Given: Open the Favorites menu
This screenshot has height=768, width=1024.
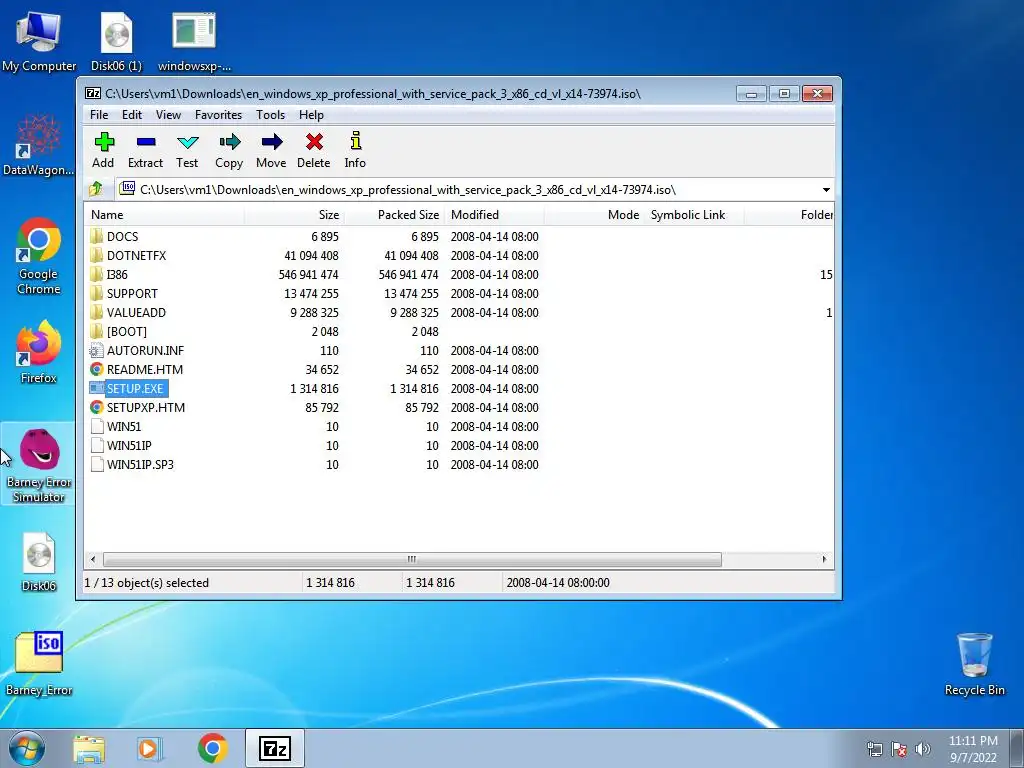Looking at the screenshot, I should (x=218, y=115).
